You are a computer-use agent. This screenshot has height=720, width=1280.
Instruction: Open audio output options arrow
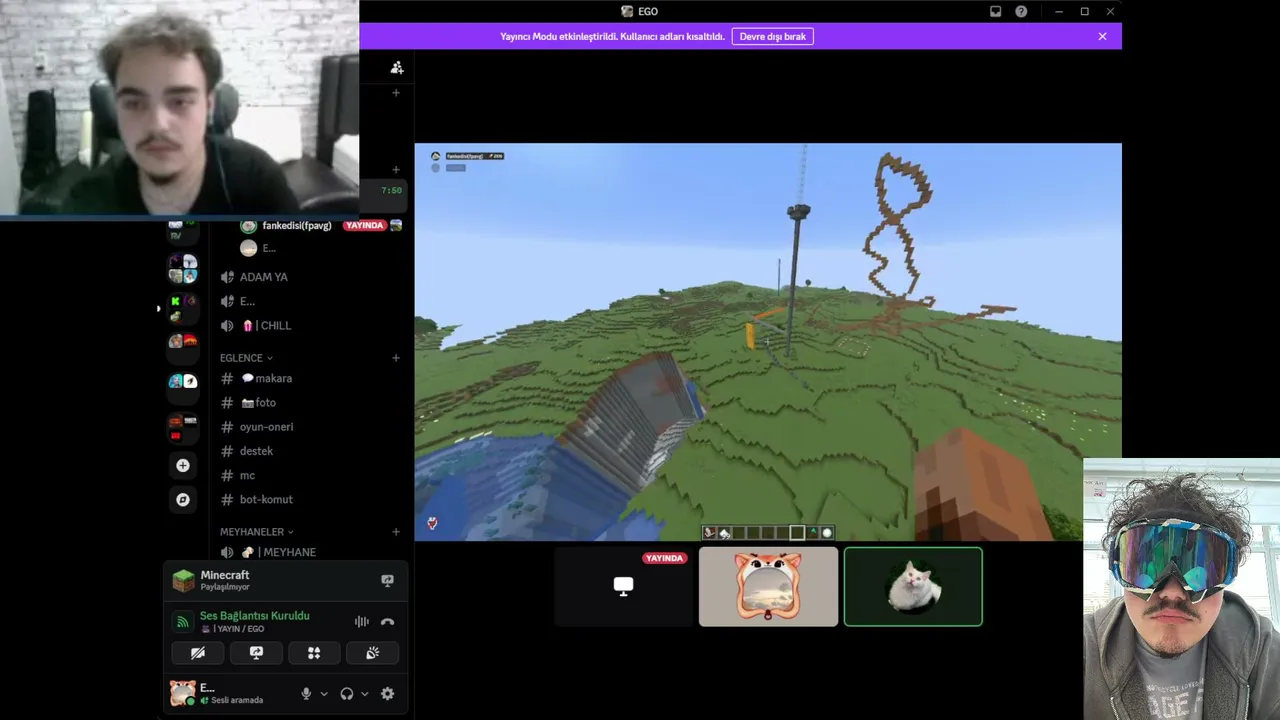pyautogui.click(x=364, y=694)
